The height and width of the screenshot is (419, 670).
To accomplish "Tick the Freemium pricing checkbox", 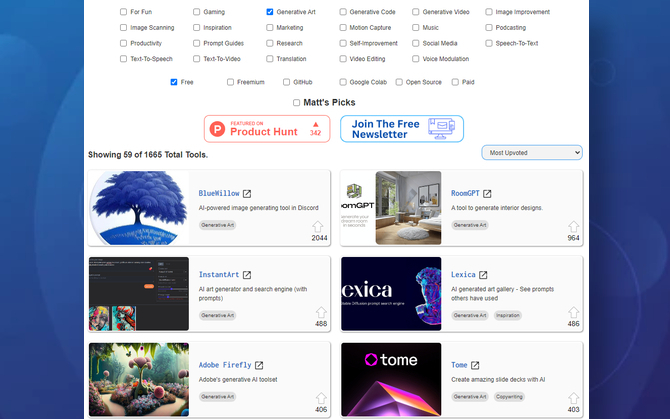I will click(x=230, y=82).
